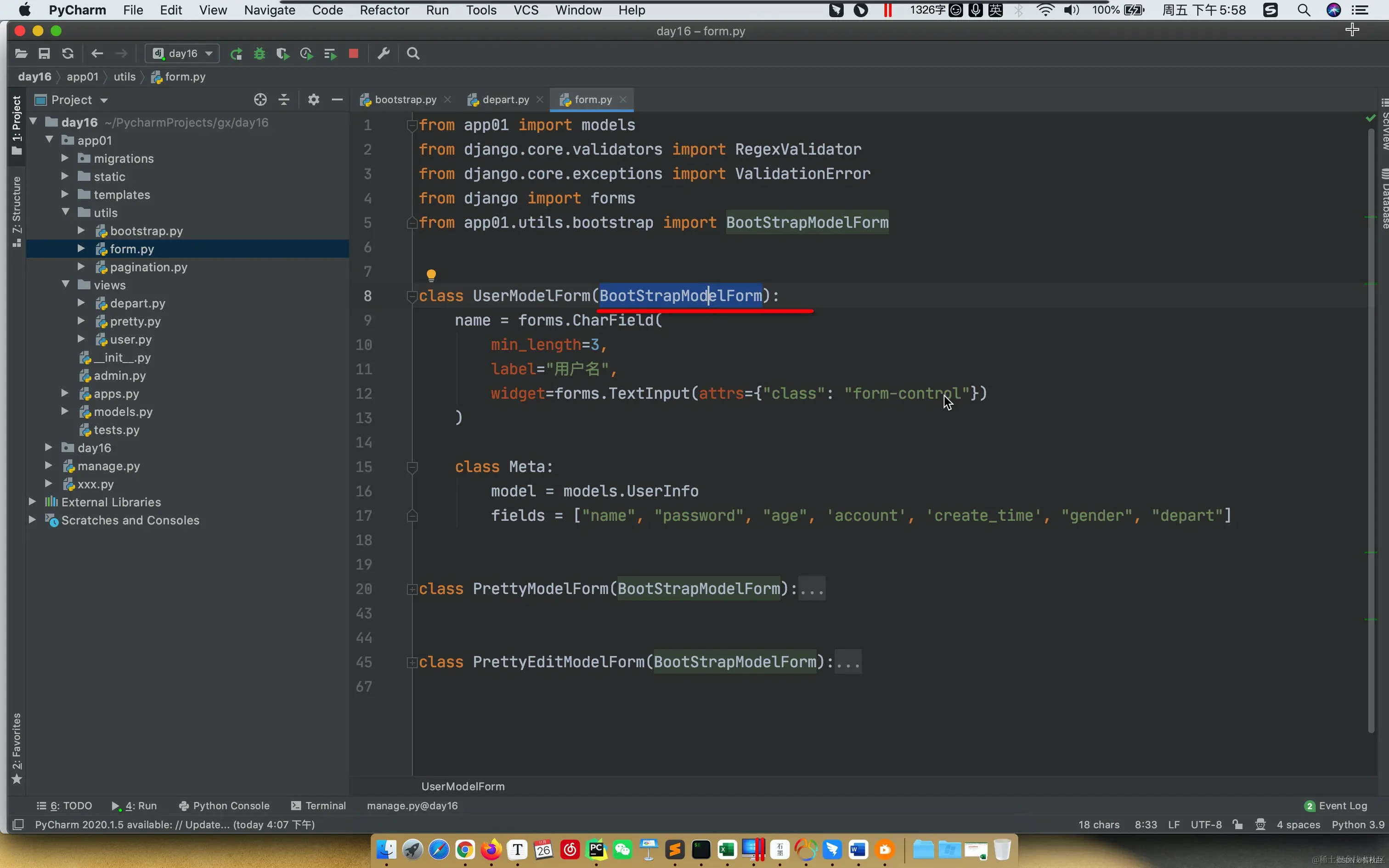Collapse the utils folder in tree
The height and width of the screenshot is (868, 1389).
tap(66, 212)
